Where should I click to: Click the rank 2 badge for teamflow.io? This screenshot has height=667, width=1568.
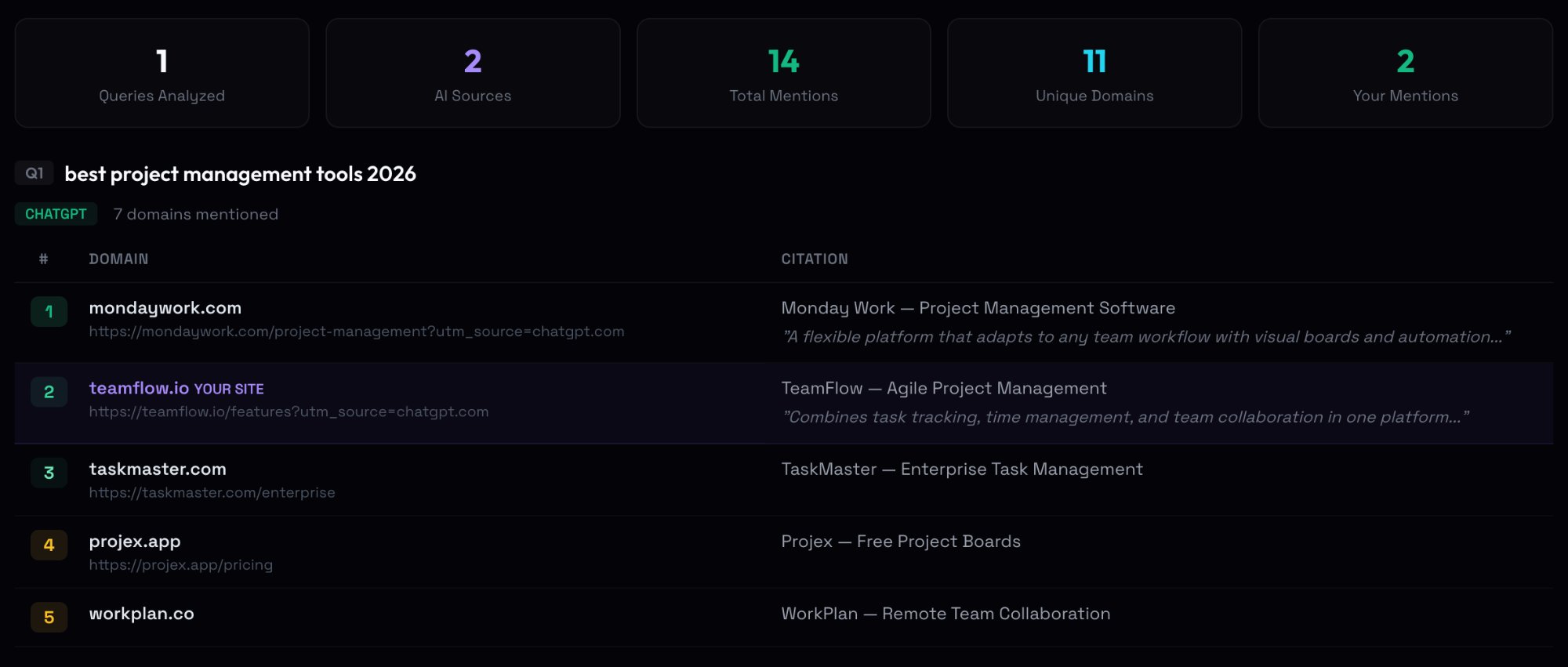(x=49, y=392)
